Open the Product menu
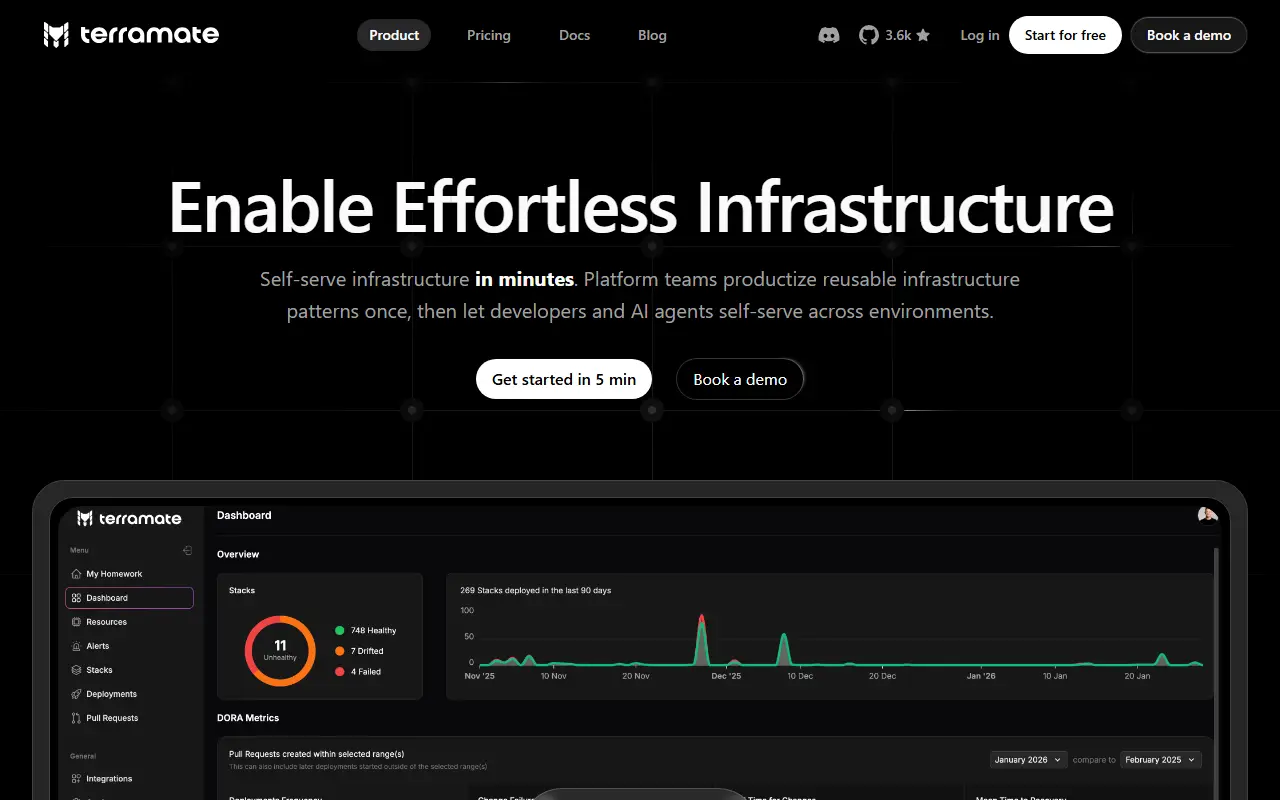Image resolution: width=1280 pixels, height=800 pixels. [x=394, y=35]
